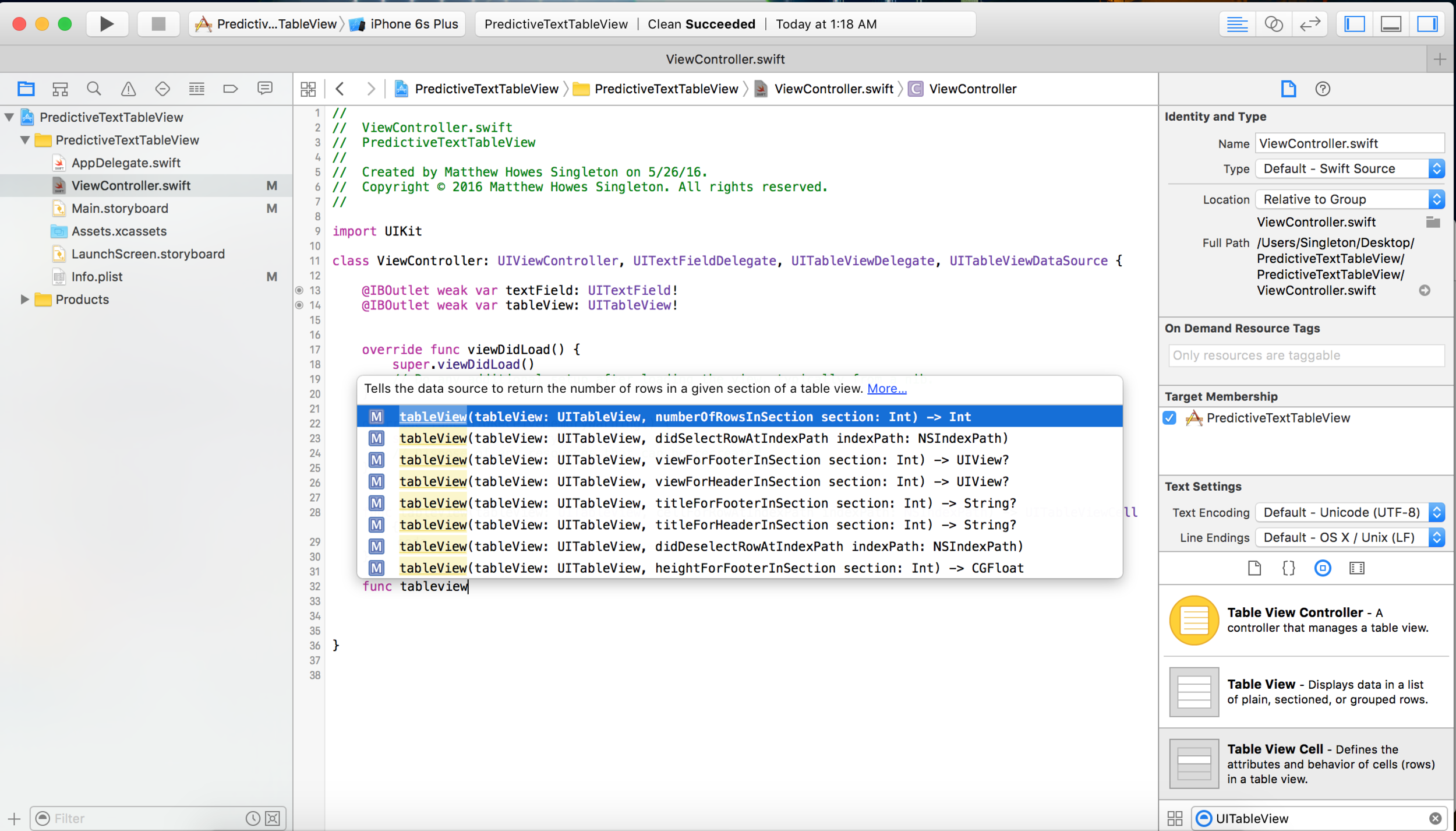Open the File Template library
Screen dimensions: 1456x831
[x=1254, y=568]
